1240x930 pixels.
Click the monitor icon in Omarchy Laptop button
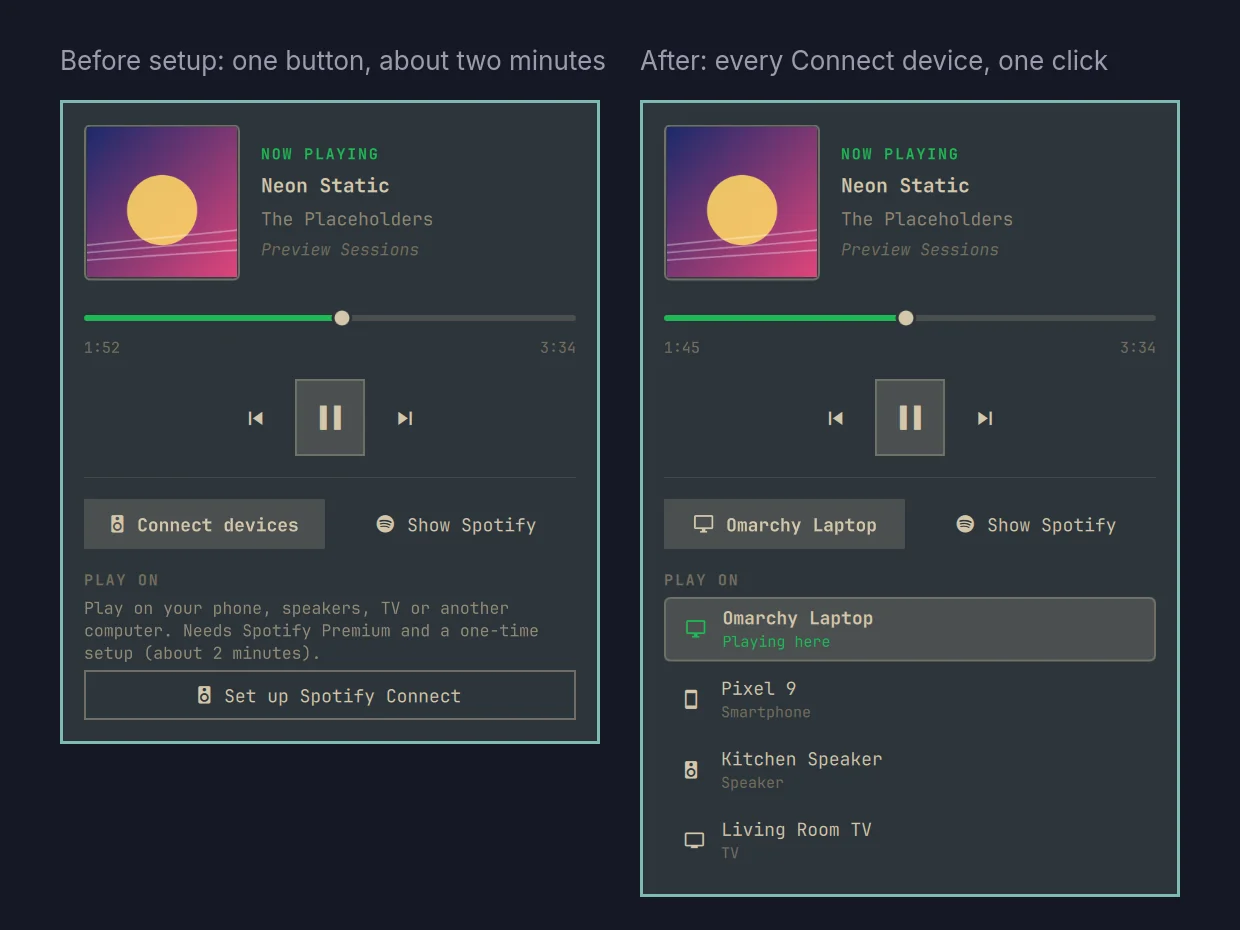[704, 524]
